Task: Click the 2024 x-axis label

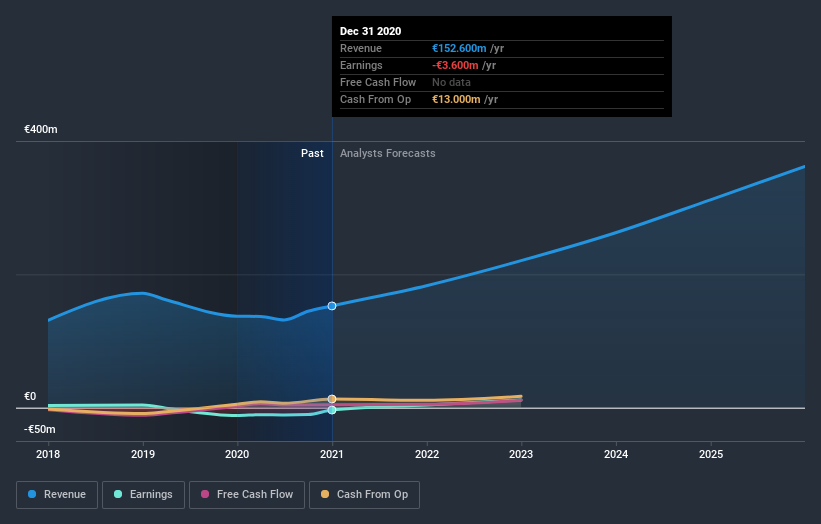Action: pyautogui.click(x=616, y=454)
